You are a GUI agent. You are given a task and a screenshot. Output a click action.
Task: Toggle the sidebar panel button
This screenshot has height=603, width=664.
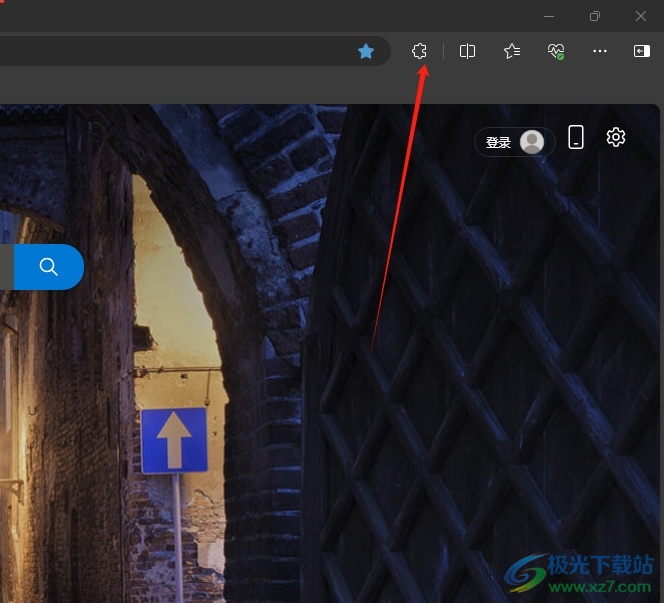click(x=642, y=51)
